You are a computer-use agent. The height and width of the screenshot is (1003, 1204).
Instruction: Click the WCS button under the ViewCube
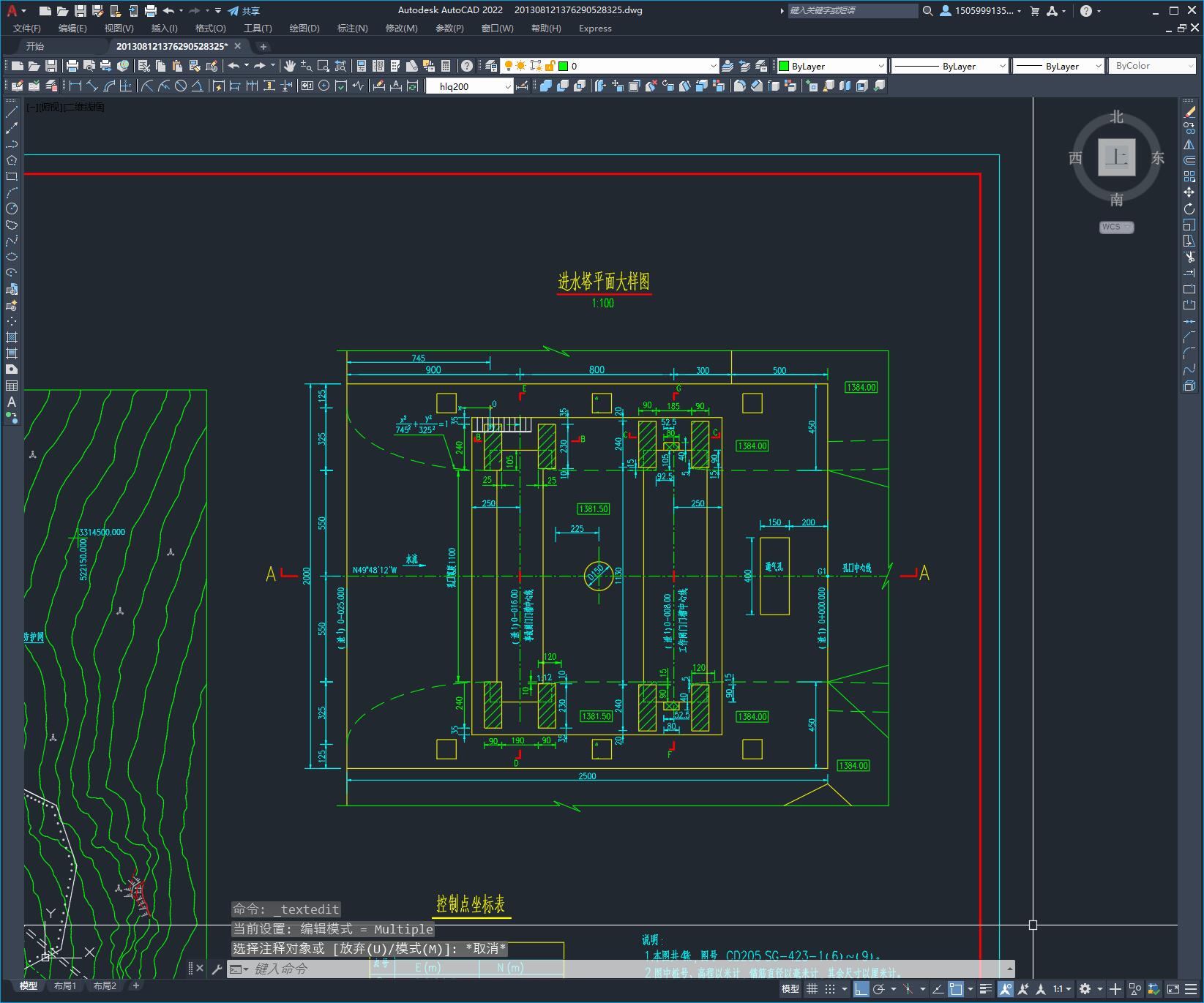(1116, 227)
